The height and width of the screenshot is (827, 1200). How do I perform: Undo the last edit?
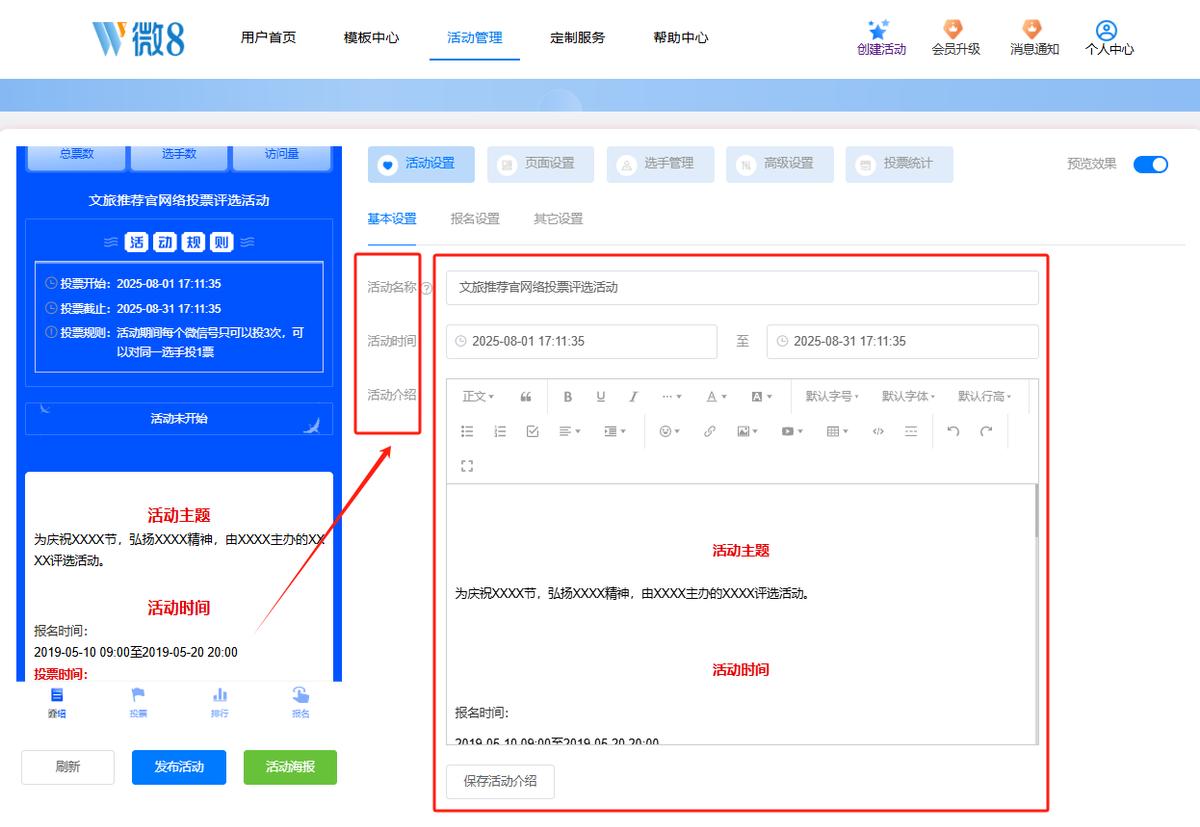953,431
